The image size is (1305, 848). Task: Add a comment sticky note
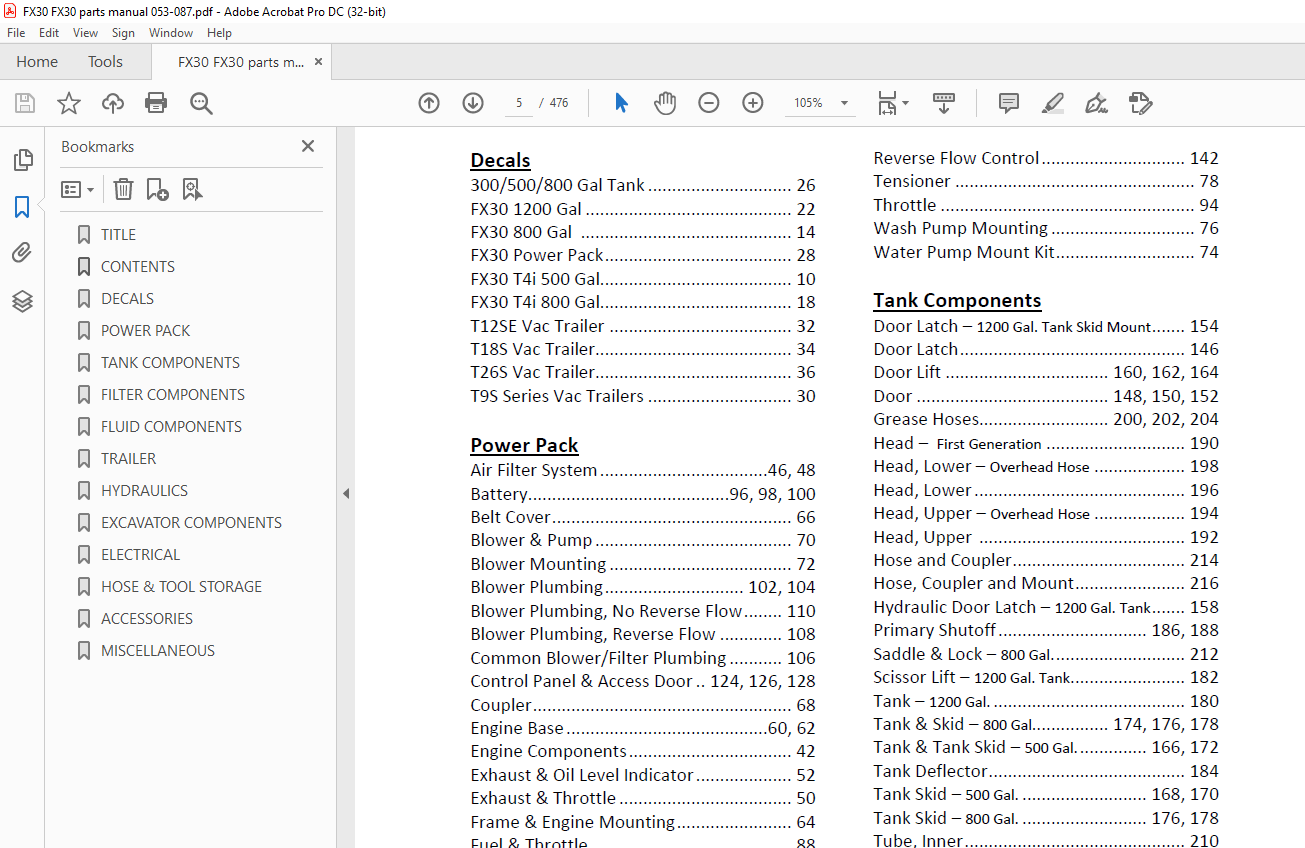(x=1009, y=103)
